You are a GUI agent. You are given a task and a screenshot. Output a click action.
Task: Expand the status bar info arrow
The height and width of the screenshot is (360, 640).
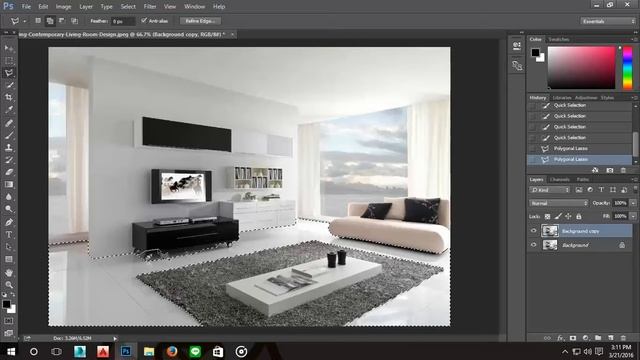(115, 338)
